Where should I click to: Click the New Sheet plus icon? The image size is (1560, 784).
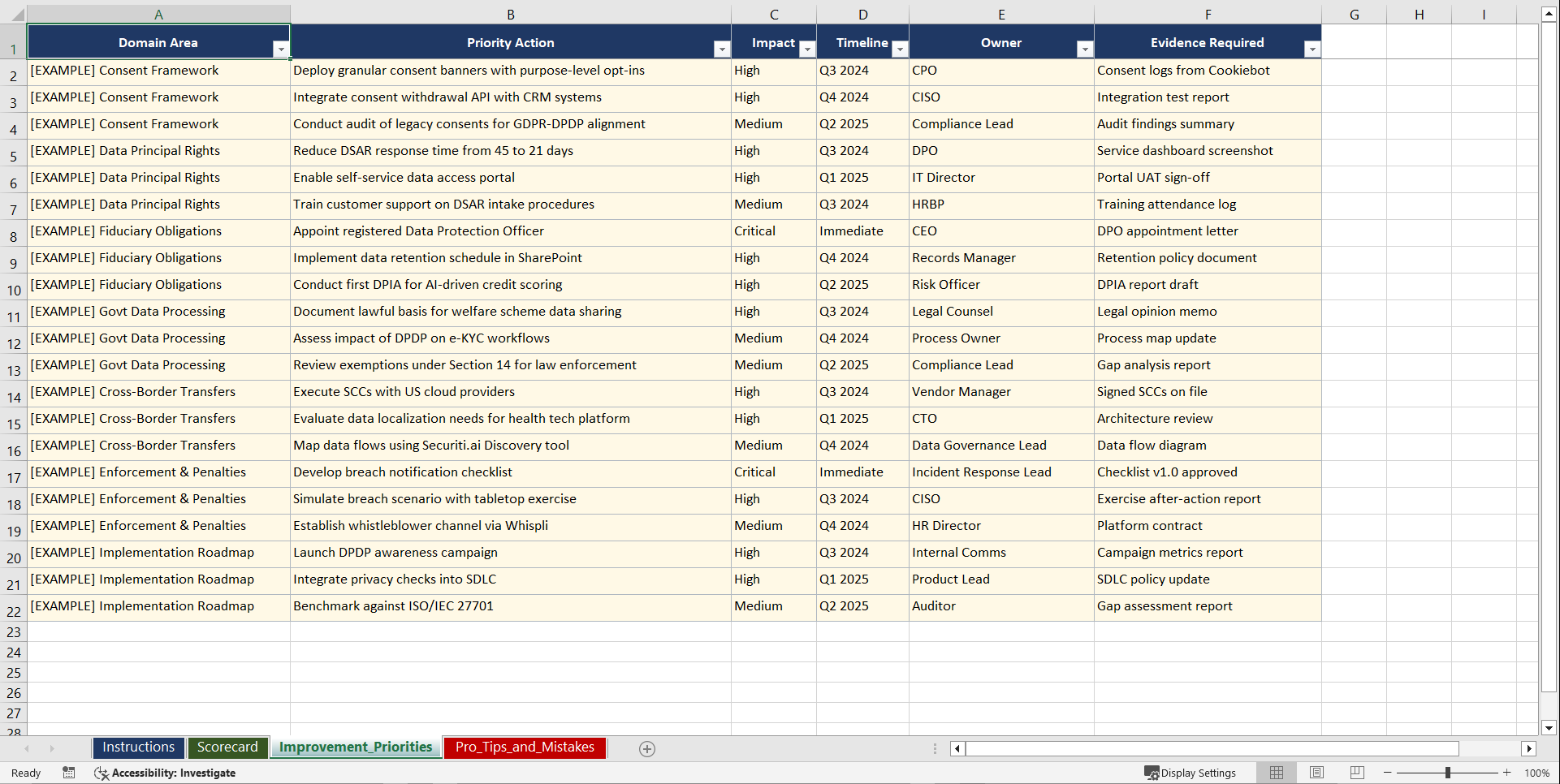(646, 748)
